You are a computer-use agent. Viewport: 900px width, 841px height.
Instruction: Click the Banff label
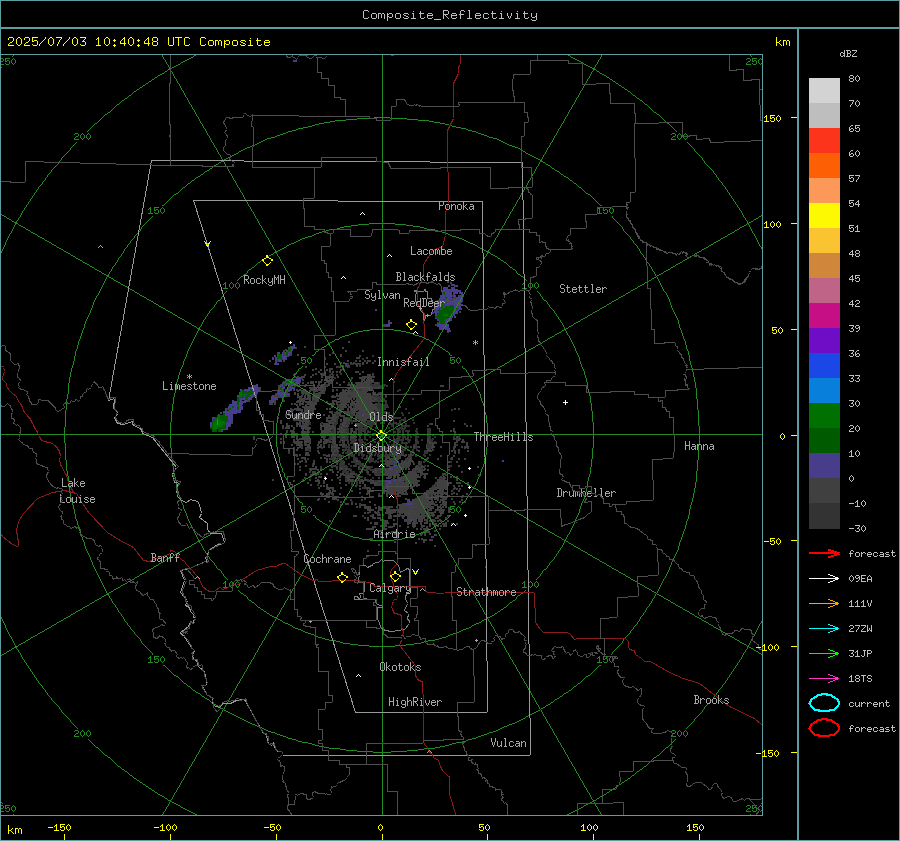click(165, 557)
